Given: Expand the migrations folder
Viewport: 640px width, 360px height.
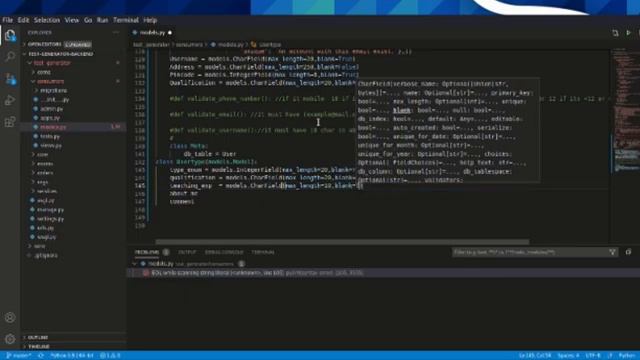Looking at the screenshot, I should [x=51, y=90].
